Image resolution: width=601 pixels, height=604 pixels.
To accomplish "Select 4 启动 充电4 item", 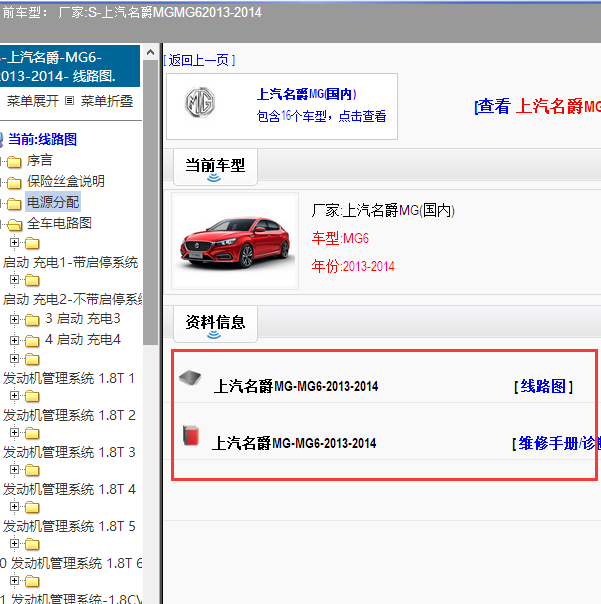I will (x=83, y=339).
